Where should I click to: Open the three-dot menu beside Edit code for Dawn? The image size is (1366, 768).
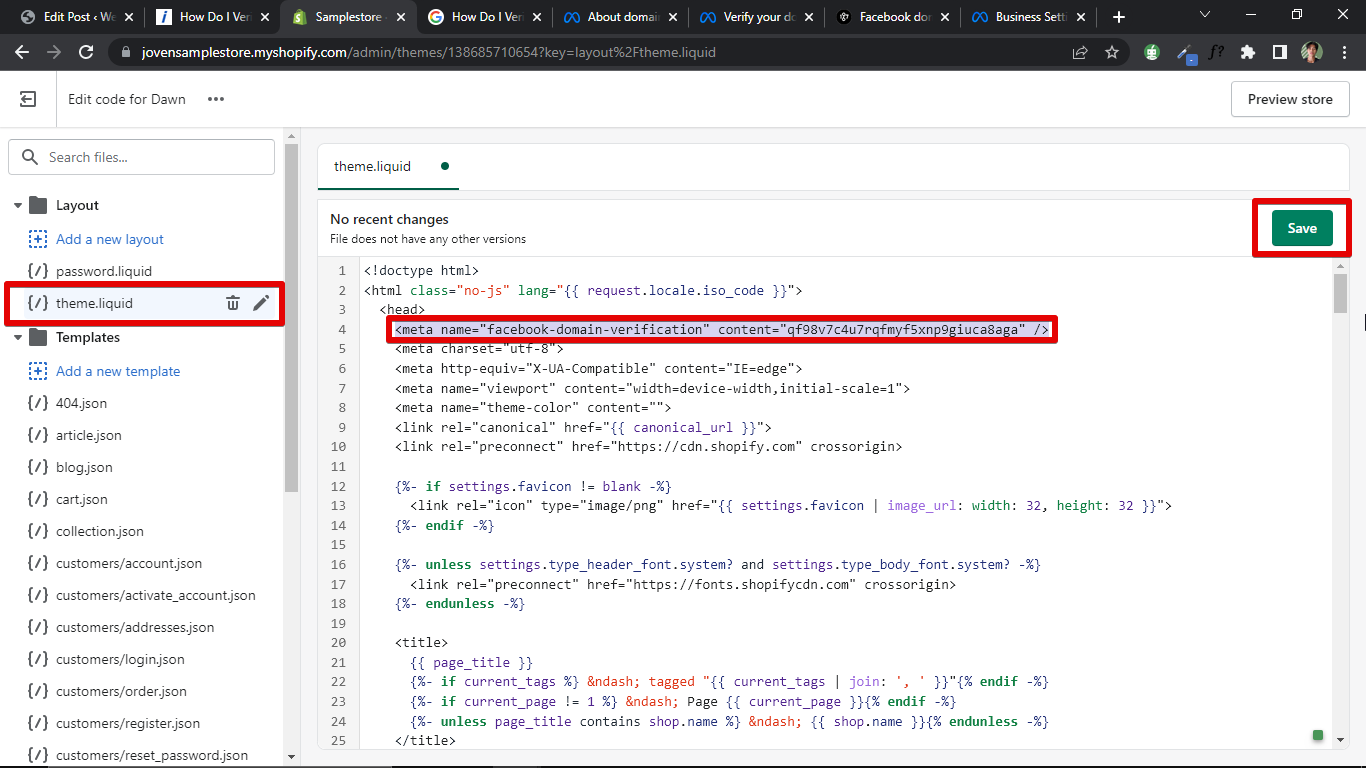click(216, 99)
